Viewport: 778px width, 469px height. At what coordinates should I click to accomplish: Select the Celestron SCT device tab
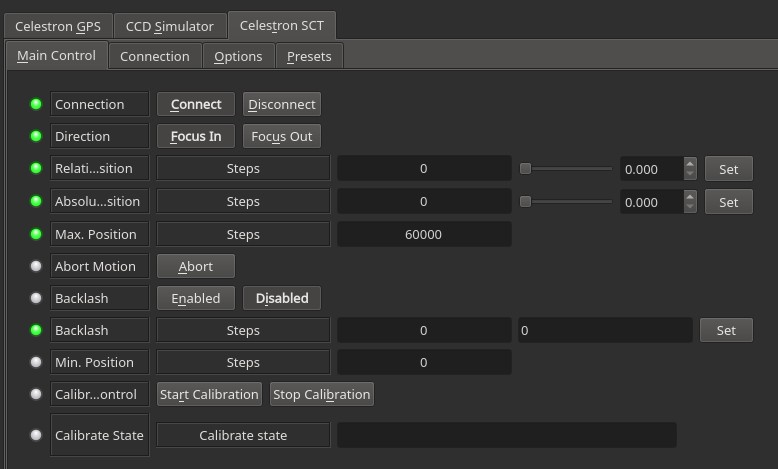(282, 25)
